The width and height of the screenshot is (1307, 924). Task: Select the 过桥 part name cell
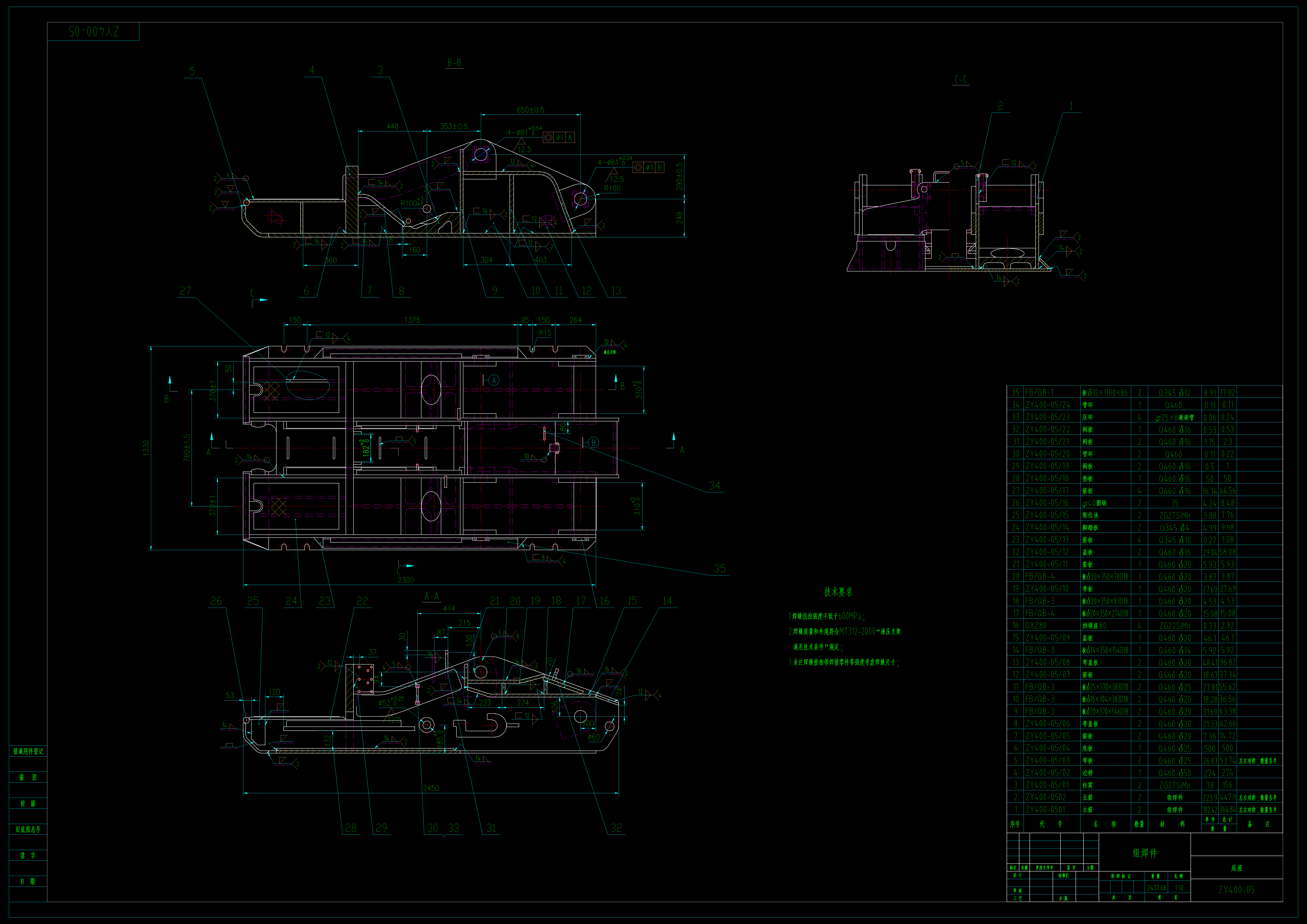coord(1088,773)
